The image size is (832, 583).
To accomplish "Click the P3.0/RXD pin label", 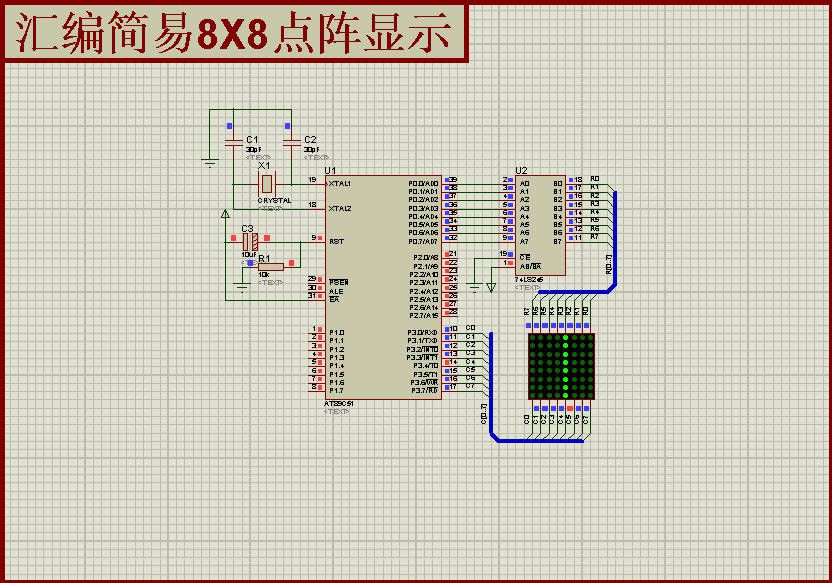I will click(x=423, y=333).
